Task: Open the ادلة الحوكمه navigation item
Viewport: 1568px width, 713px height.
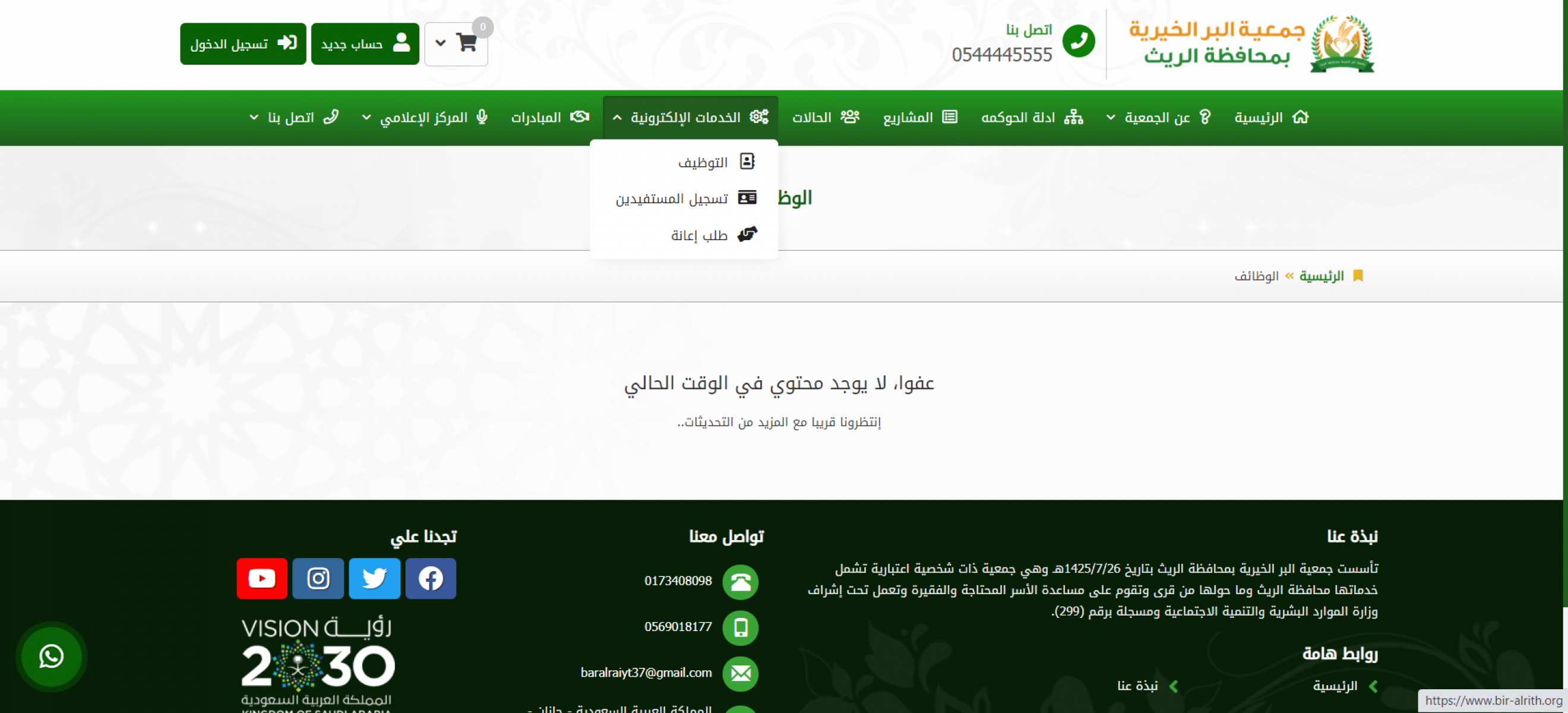Action: [x=1032, y=117]
